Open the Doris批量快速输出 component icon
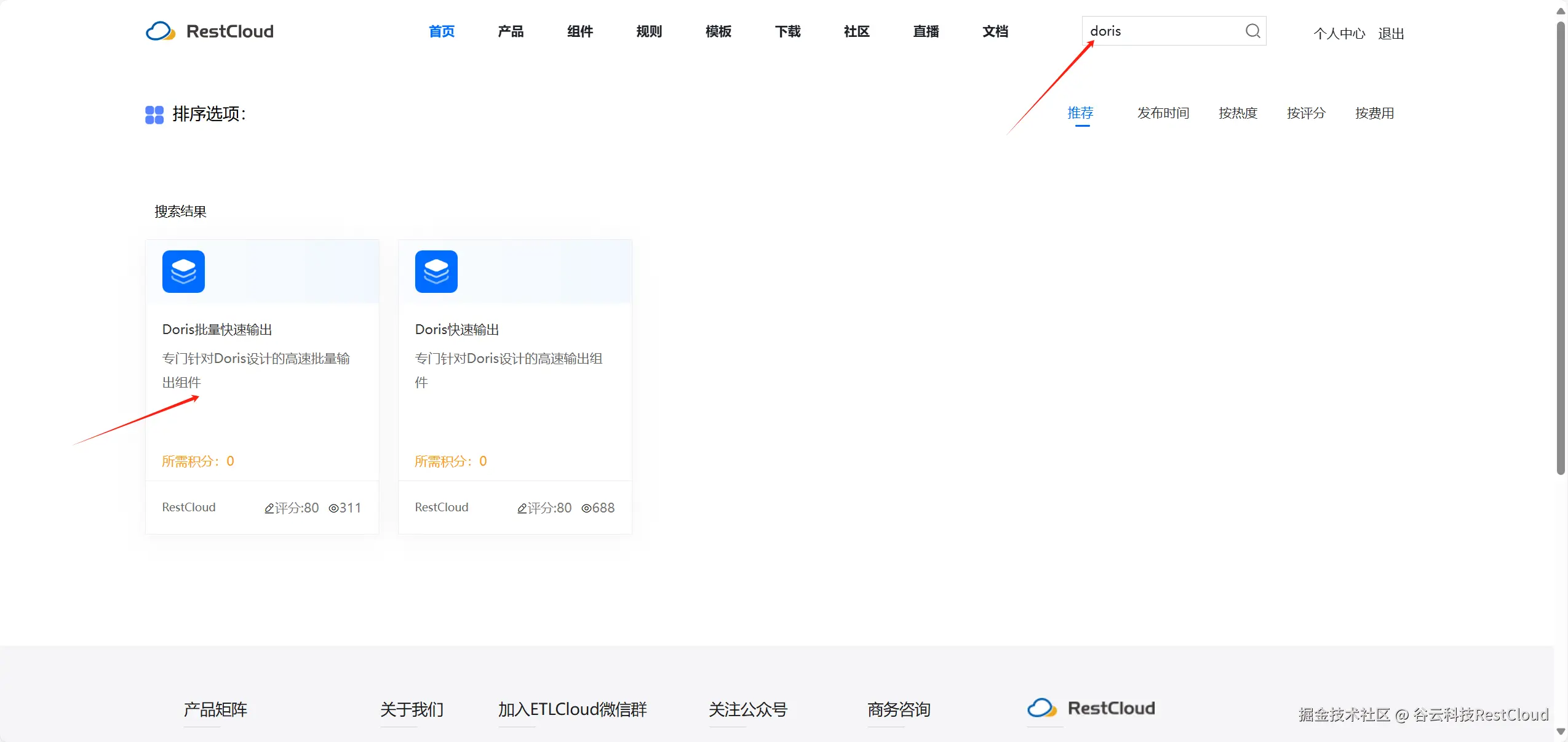1568x742 pixels. pyautogui.click(x=183, y=271)
